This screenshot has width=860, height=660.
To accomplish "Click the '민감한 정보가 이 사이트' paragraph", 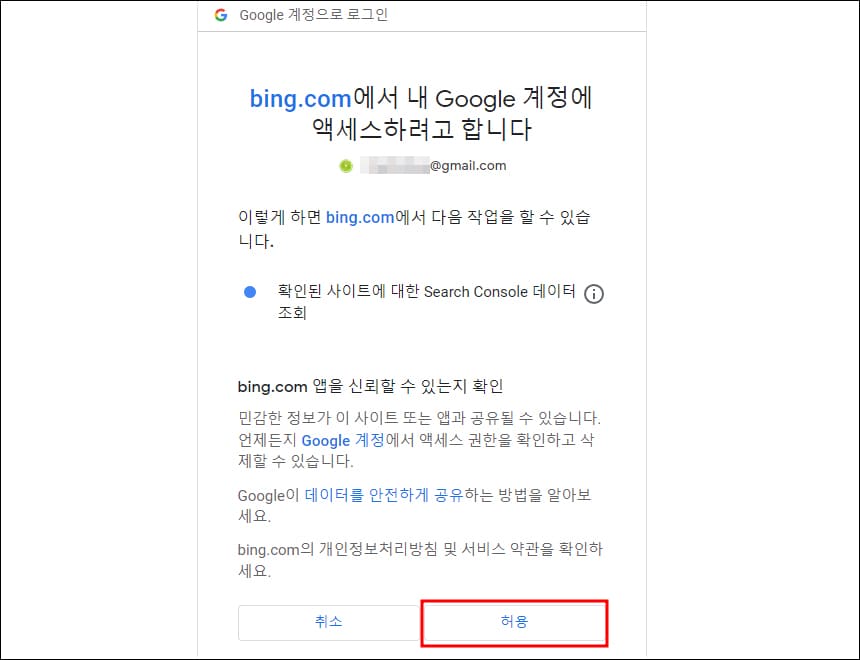I will pos(420,439).
